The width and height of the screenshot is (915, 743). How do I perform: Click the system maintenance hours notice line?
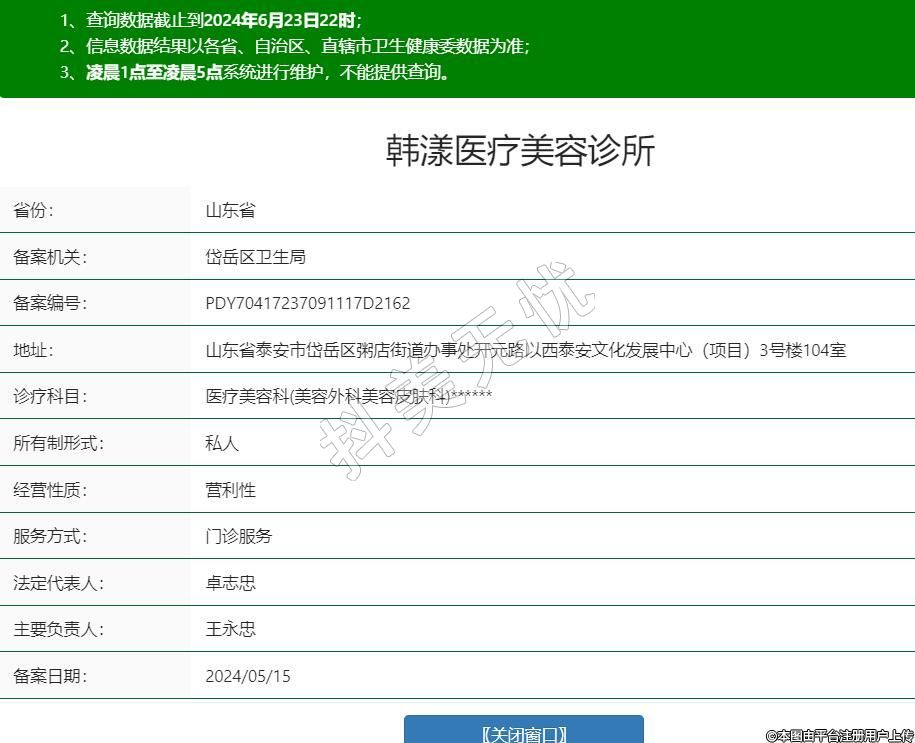click(255, 72)
